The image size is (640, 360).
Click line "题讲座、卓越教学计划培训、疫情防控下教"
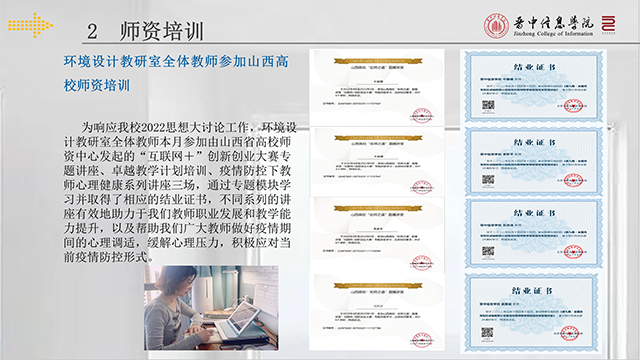coord(177,171)
